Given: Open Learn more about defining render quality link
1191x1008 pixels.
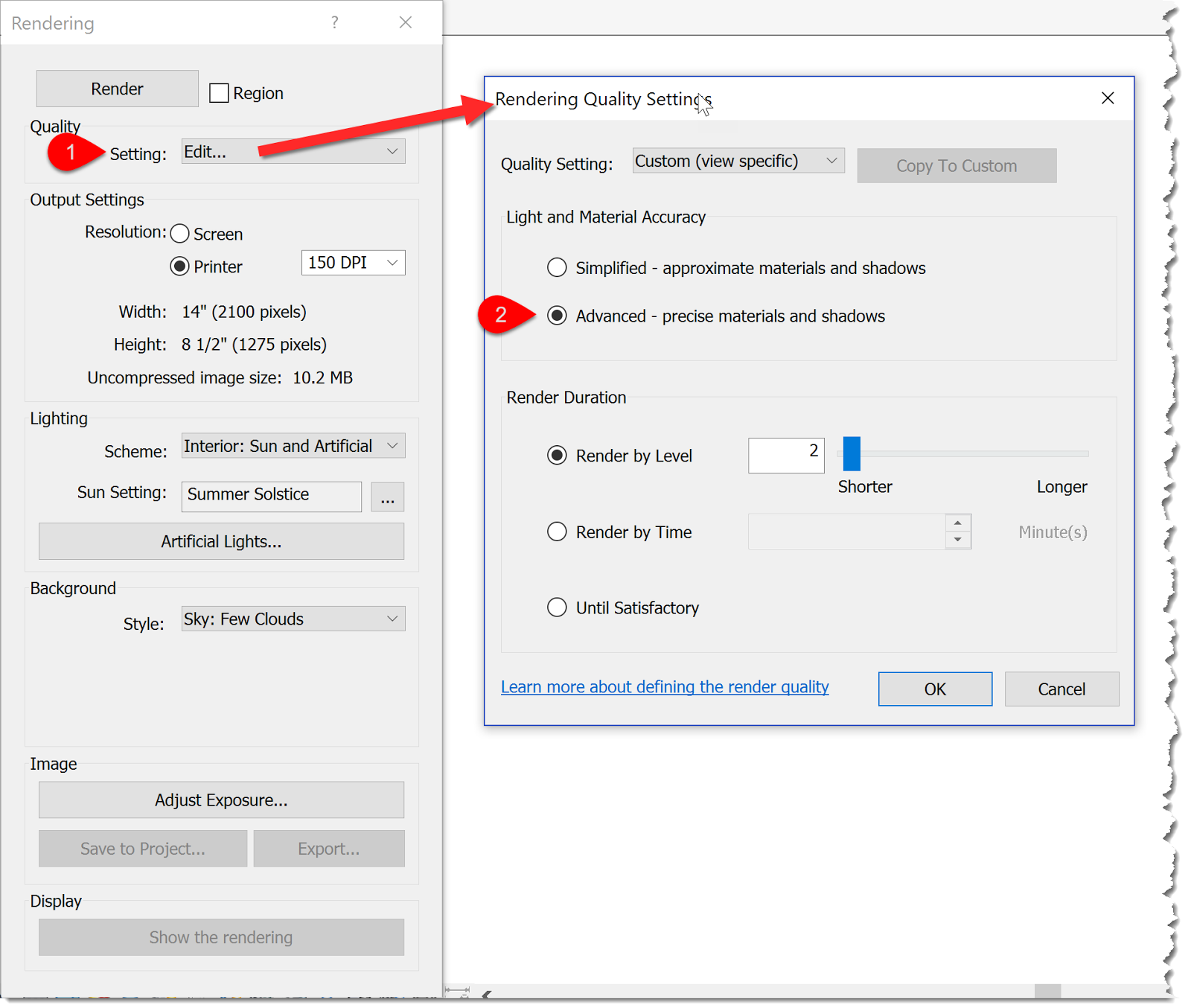Looking at the screenshot, I should point(665,687).
